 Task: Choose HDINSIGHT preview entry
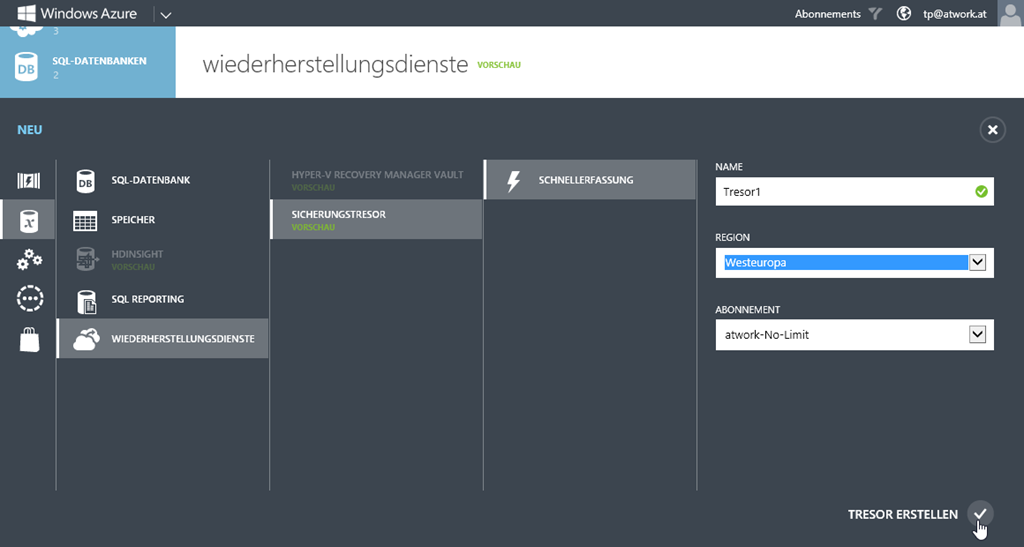[163, 259]
